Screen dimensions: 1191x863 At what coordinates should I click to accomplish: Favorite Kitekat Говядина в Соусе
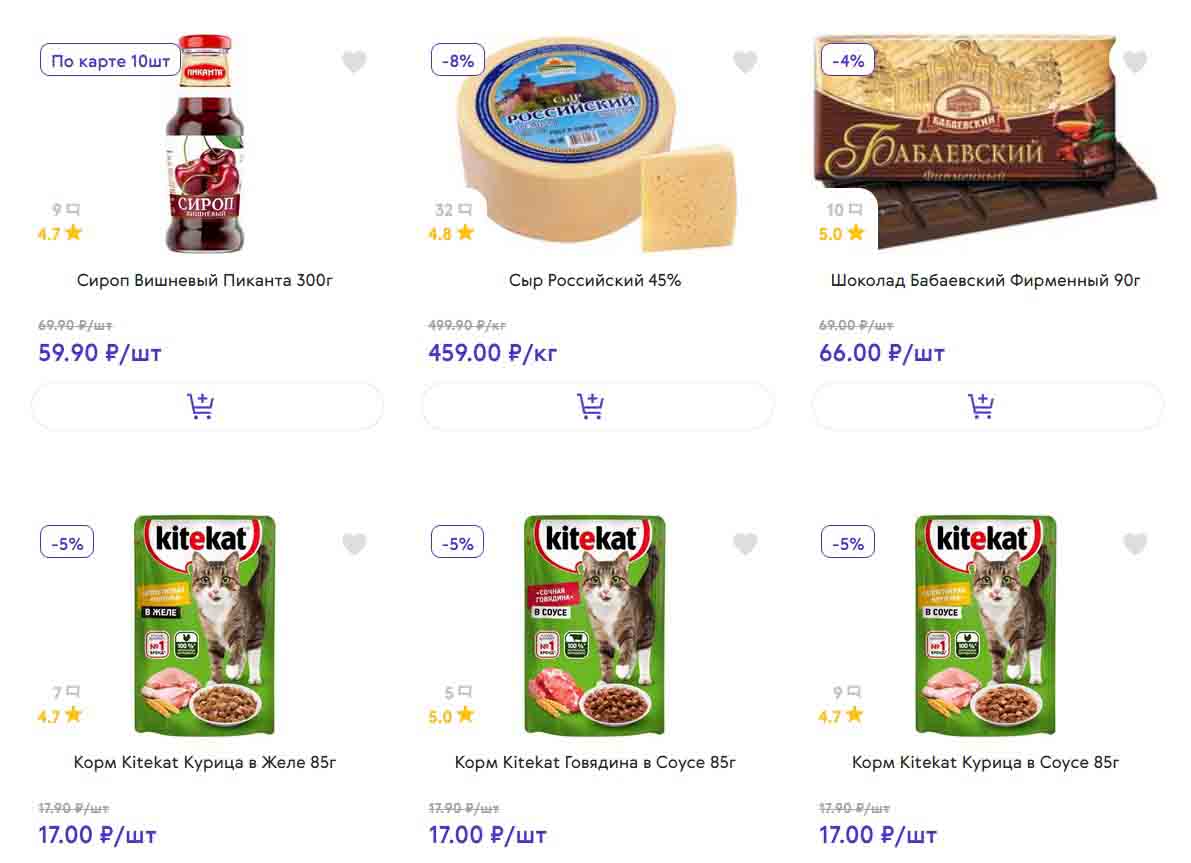tap(745, 544)
